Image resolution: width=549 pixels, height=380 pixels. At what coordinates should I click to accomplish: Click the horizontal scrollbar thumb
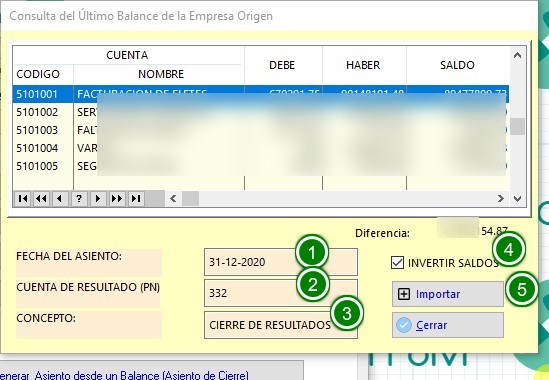(x=190, y=199)
